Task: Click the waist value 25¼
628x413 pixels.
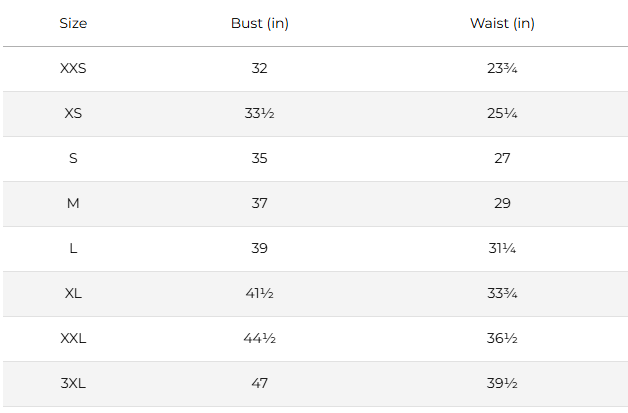Action: (502, 113)
